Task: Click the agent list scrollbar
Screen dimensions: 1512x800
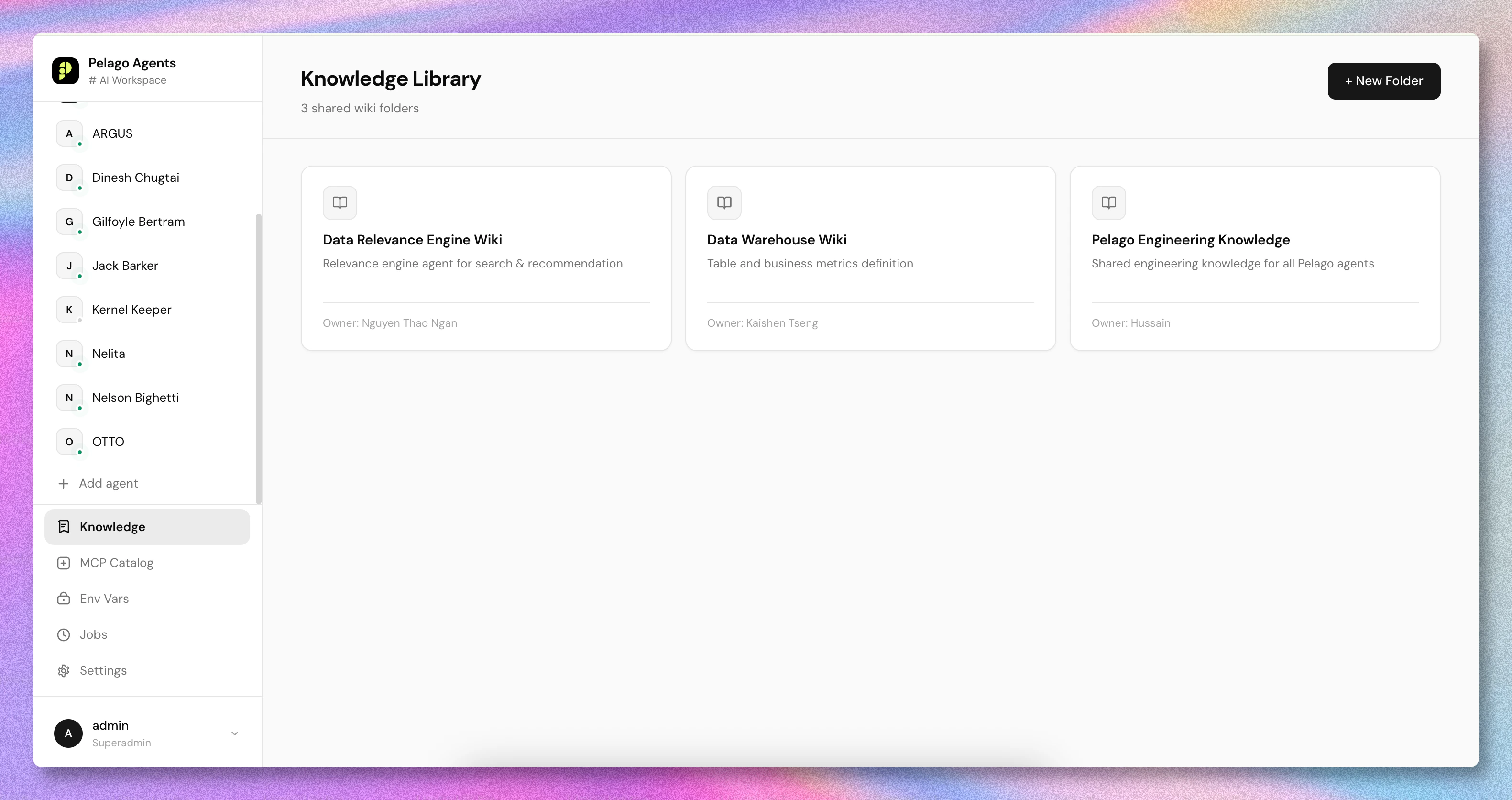Action: pos(258,358)
